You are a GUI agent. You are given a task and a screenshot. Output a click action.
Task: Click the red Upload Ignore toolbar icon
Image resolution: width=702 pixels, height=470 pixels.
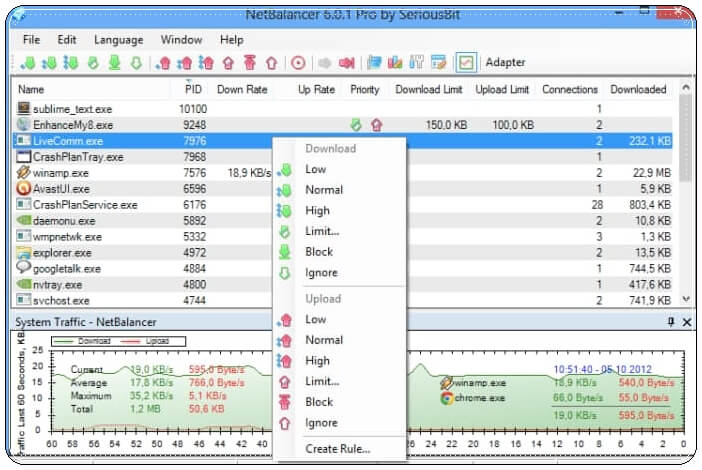pyautogui.click(x=271, y=63)
